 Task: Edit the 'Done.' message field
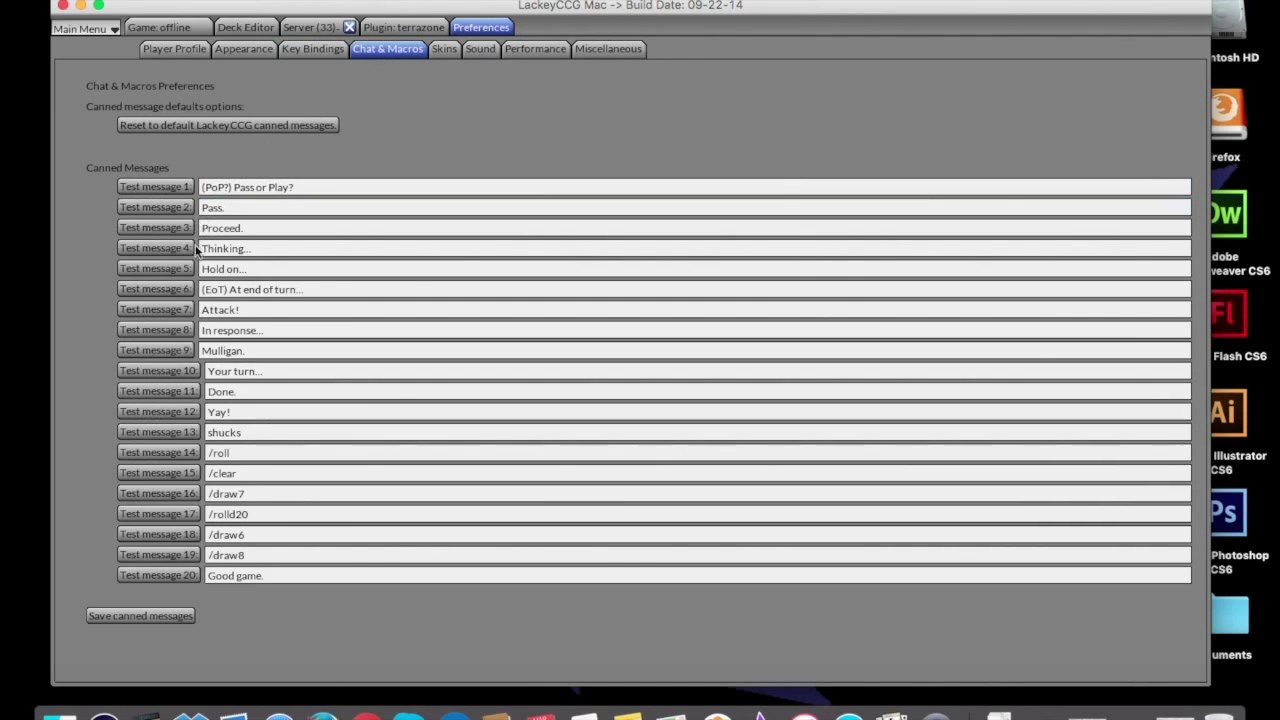click(697, 391)
